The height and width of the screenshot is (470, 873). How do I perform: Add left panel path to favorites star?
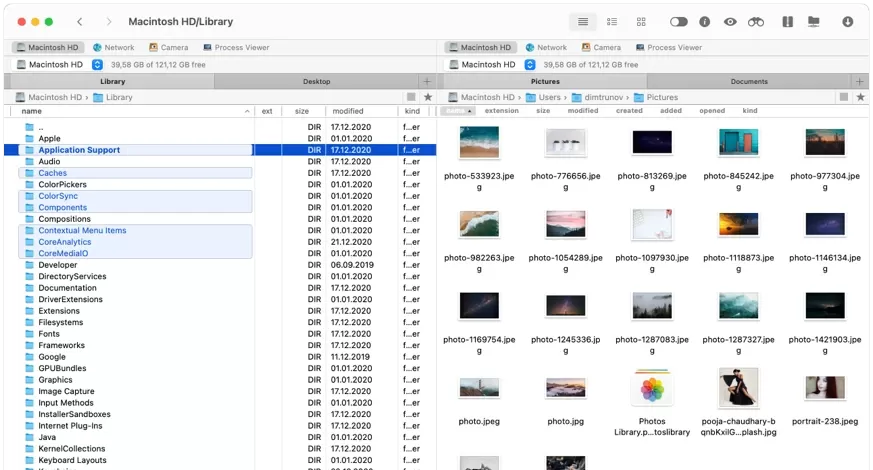428,97
